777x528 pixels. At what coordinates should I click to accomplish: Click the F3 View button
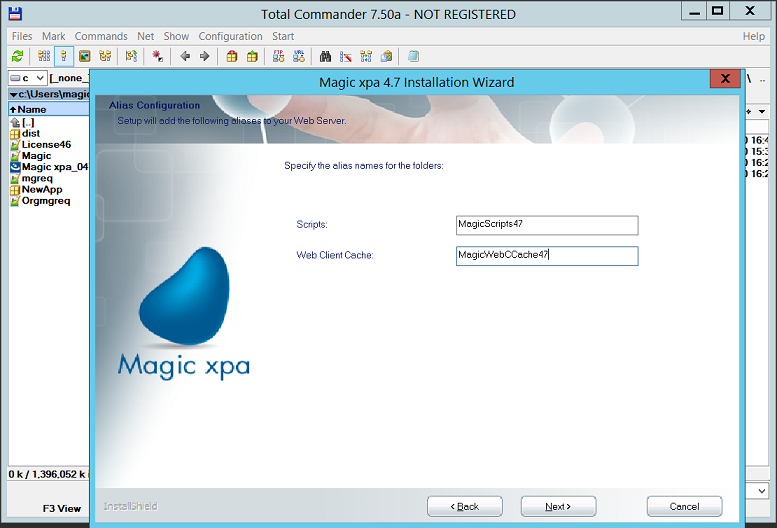coord(61,508)
